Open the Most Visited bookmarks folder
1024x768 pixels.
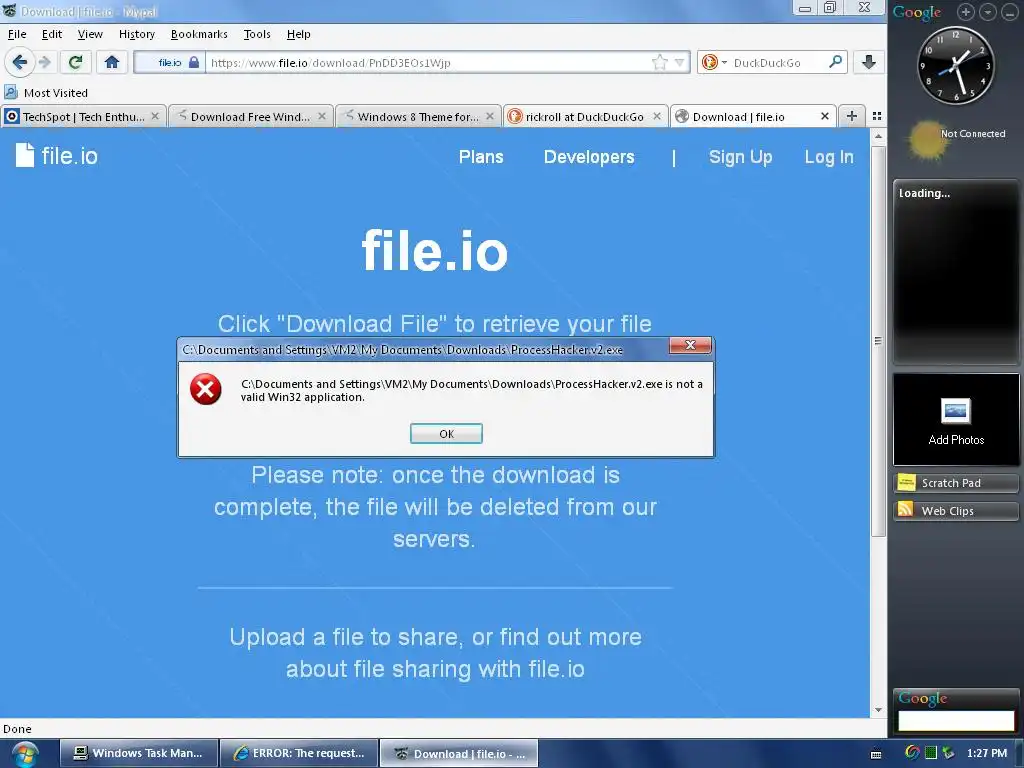tap(46, 93)
